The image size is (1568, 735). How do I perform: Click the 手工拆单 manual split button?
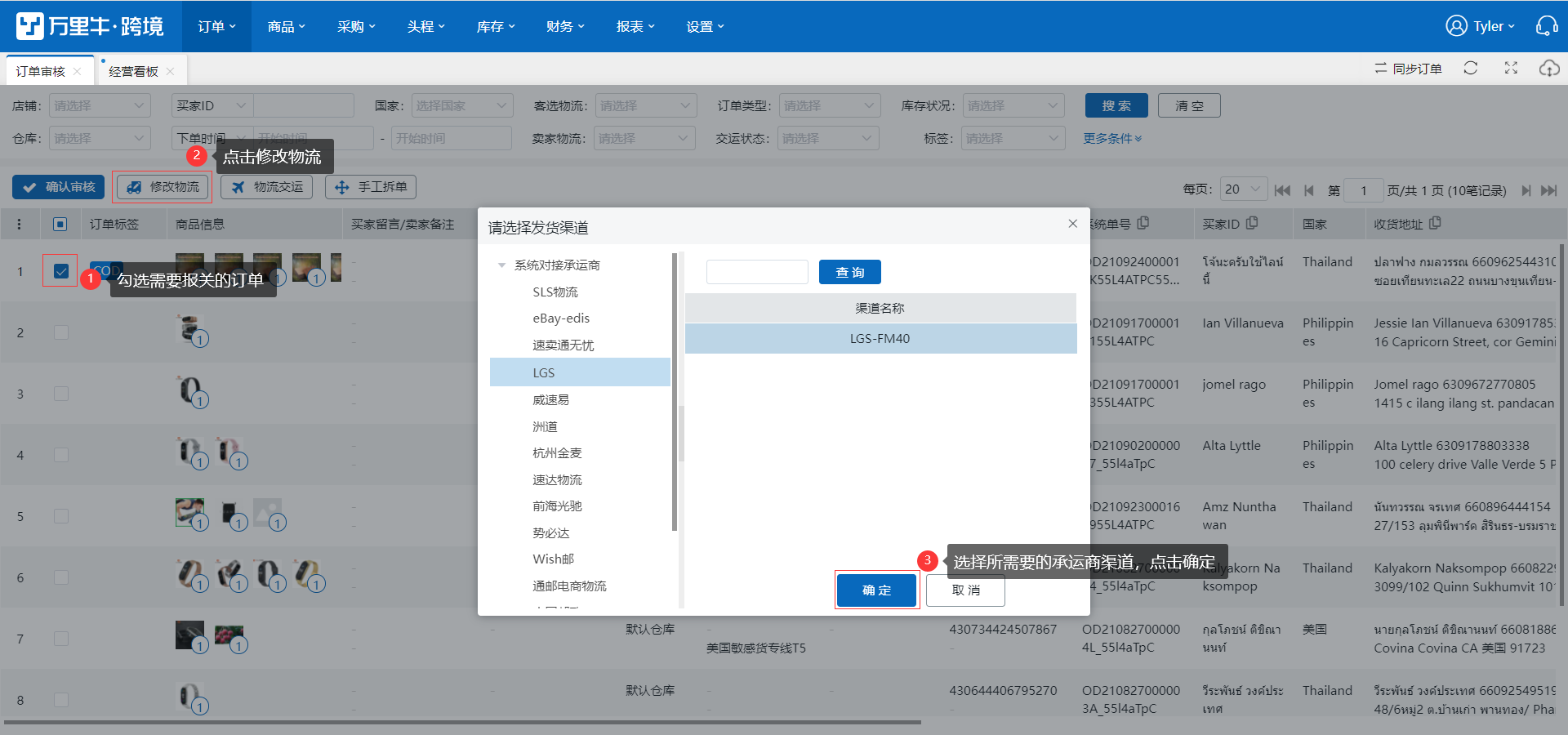[x=371, y=187]
